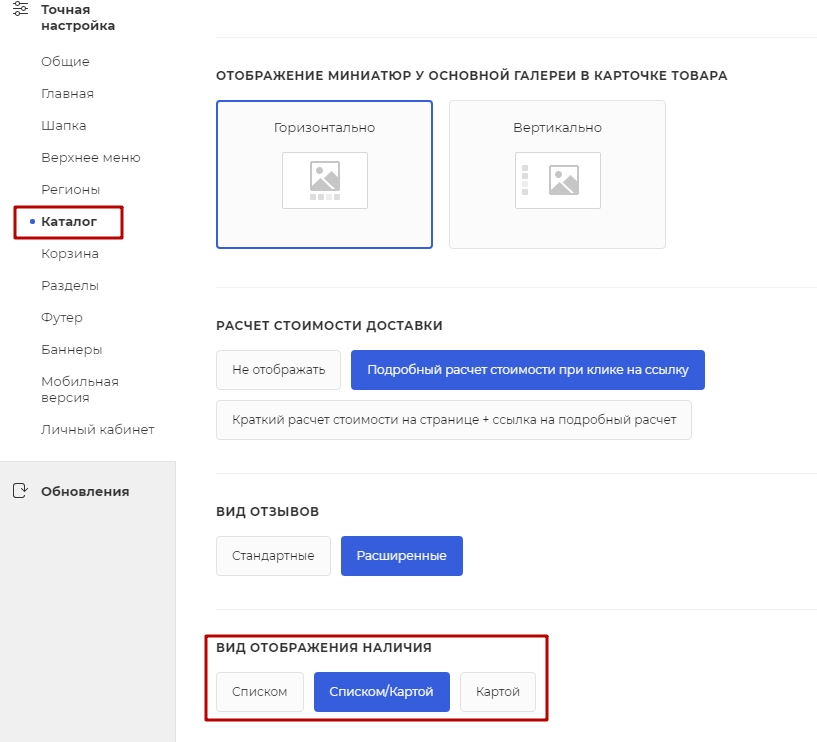
Task: Set availability display to Списком
Action: (259, 692)
